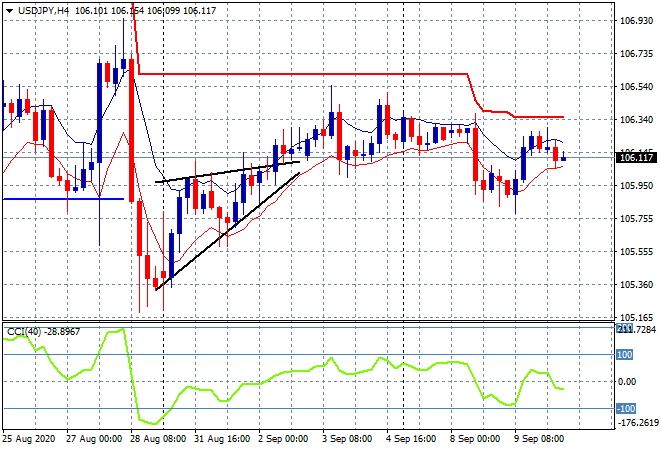Select the steep black rising trendline

point(227,232)
